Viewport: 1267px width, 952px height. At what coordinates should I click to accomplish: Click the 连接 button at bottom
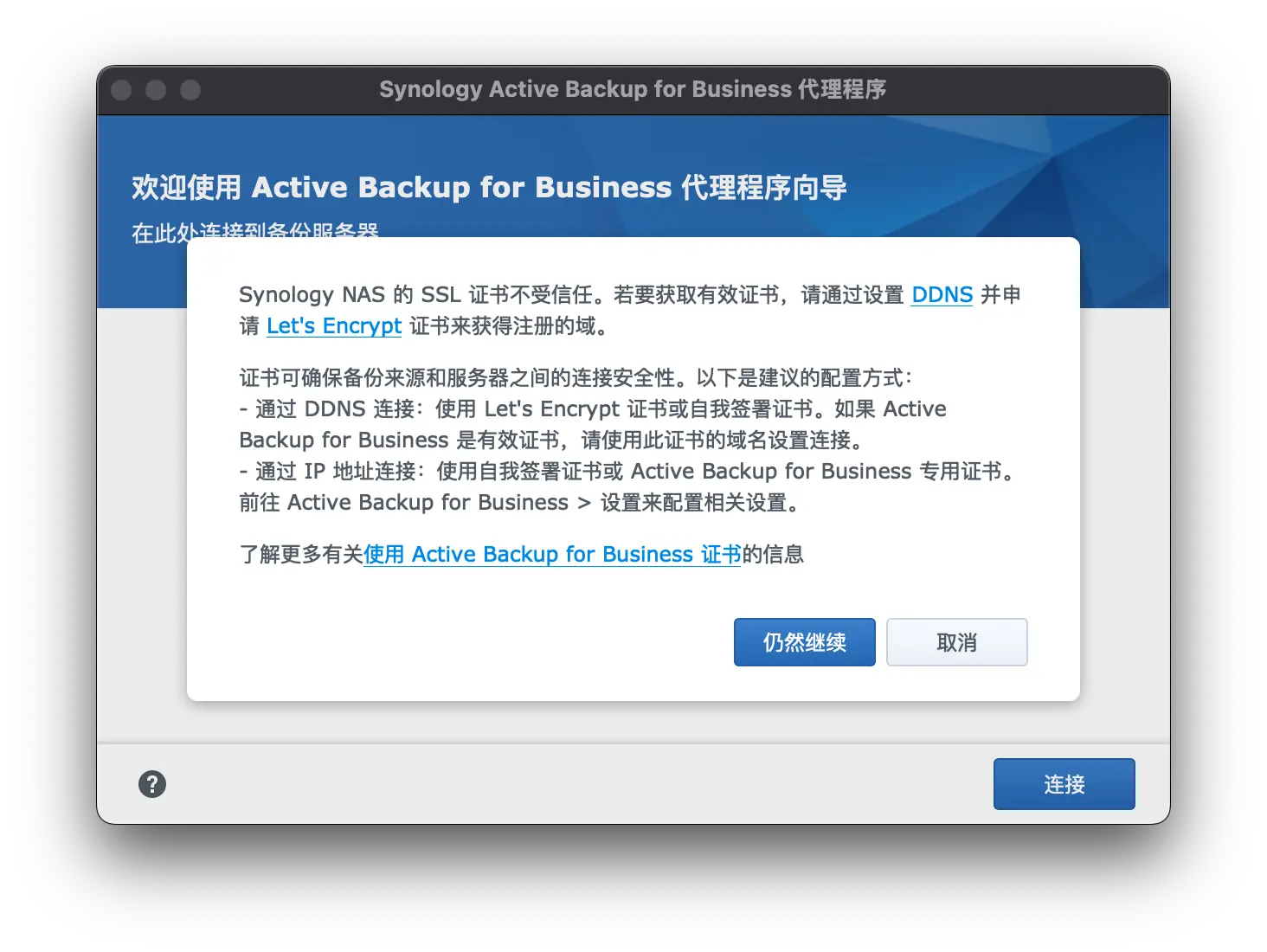tap(1064, 784)
